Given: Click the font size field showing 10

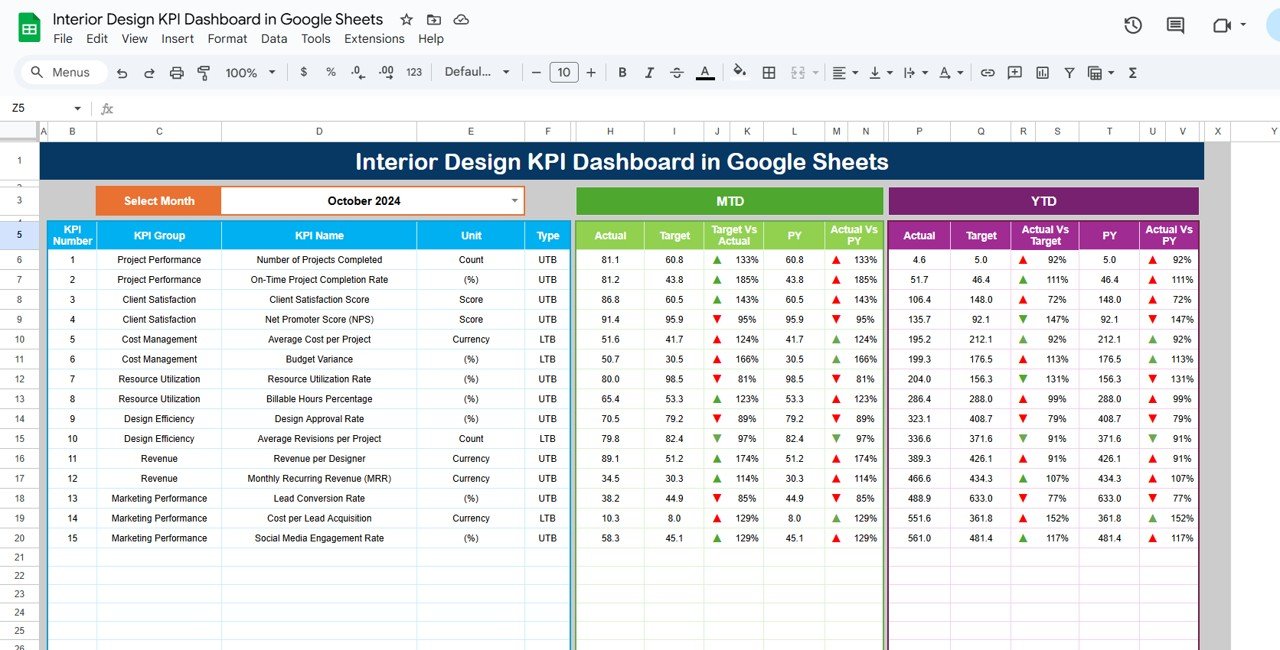Looking at the screenshot, I should click(564, 73).
